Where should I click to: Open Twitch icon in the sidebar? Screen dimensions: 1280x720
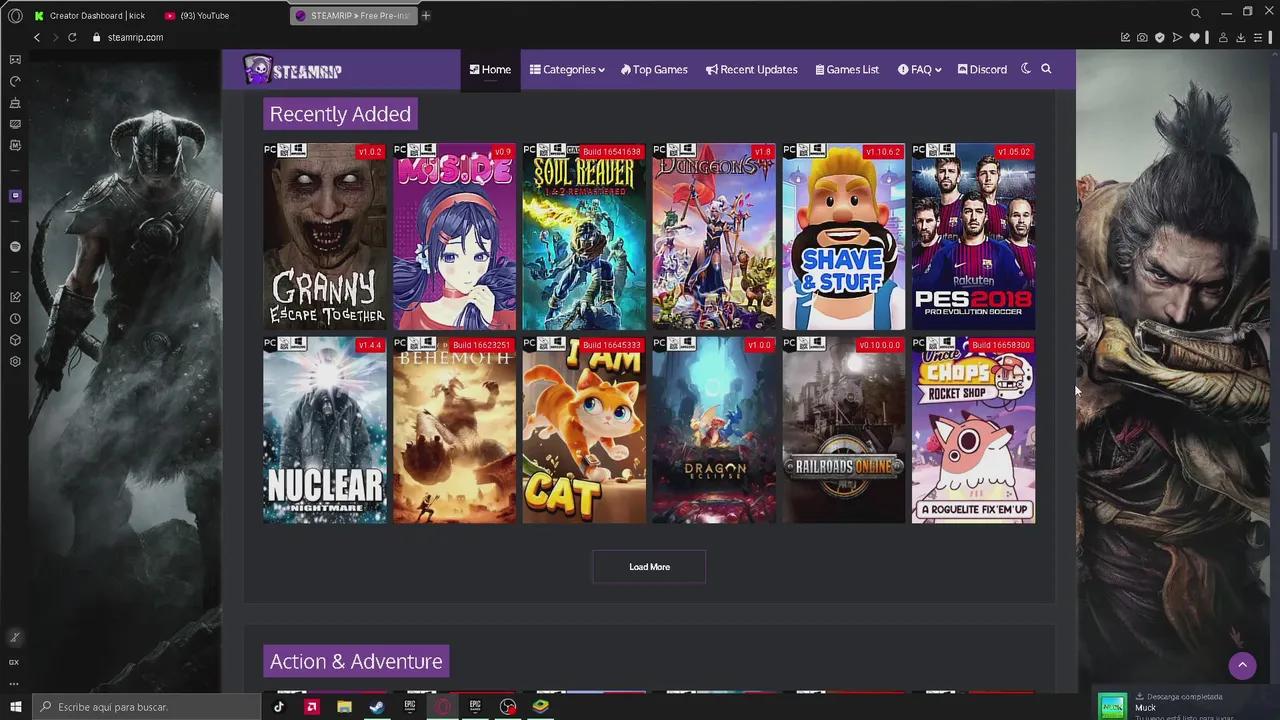click(15, 196)
